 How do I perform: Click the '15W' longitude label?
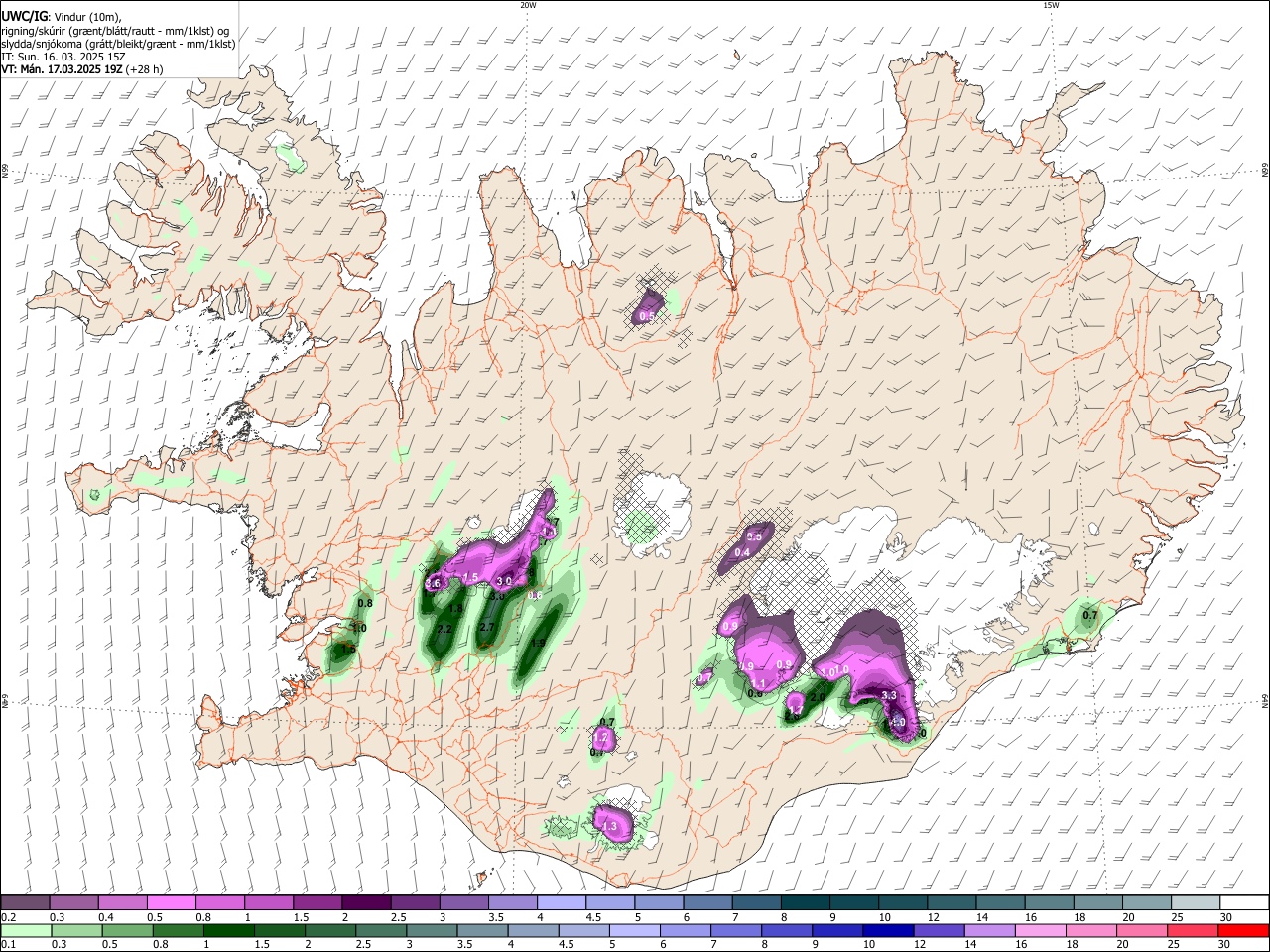1051,5
